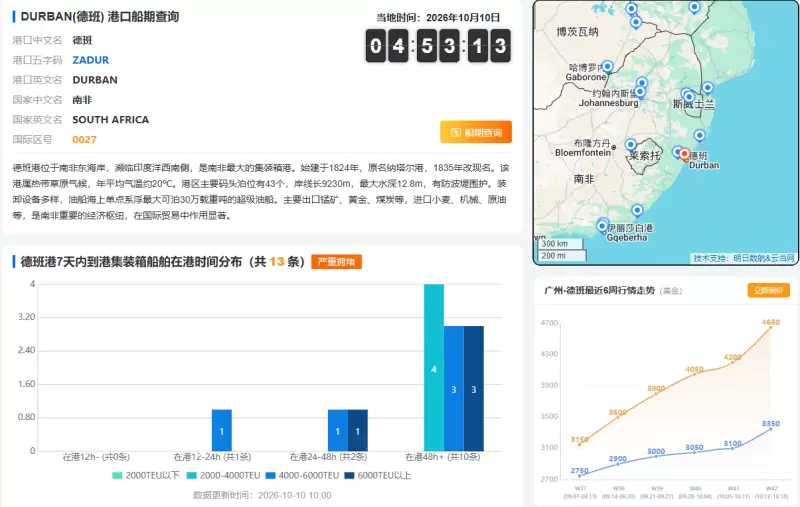Toggle the 2000TEU以下 legend series

tap(146, 475)
